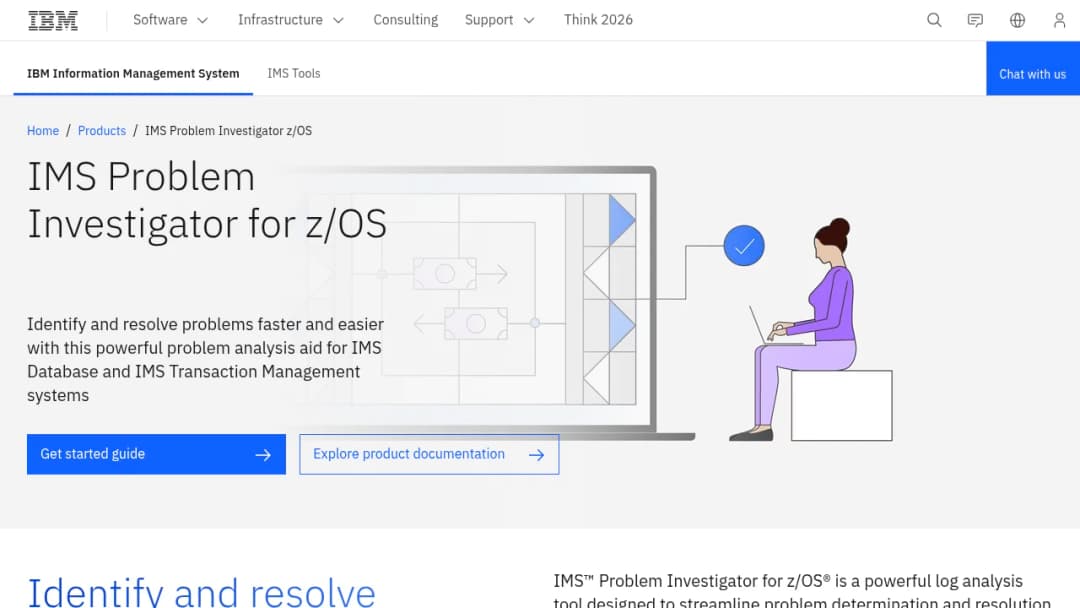Follow the Home breadcrumb link
1080x608 pixels.
pyautogui.click(x=43, y=131)
